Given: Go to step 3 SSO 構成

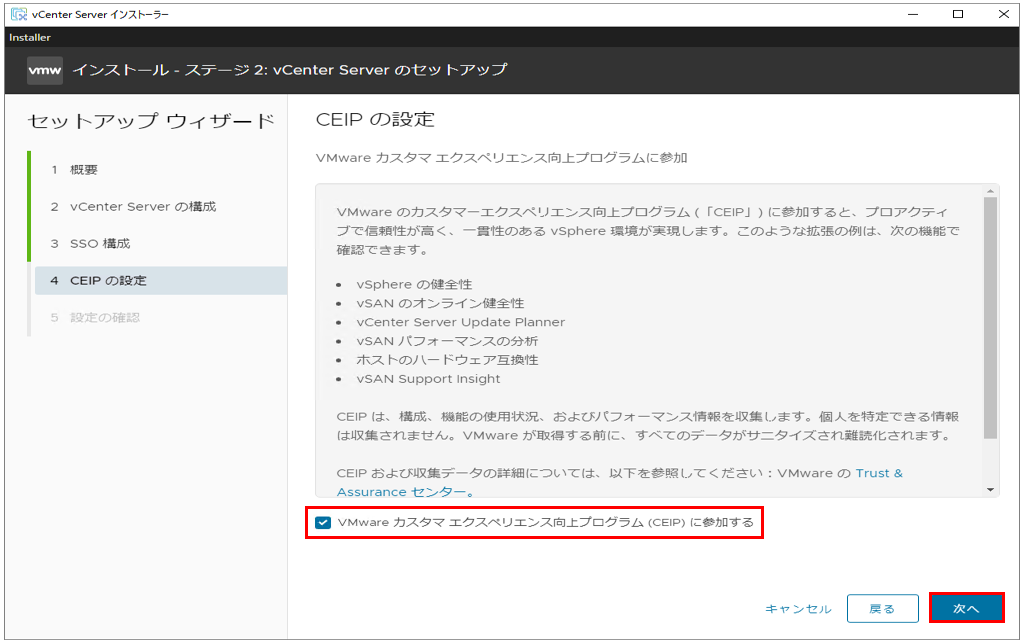Looking at the screenshot, I should tap(161, 243).
